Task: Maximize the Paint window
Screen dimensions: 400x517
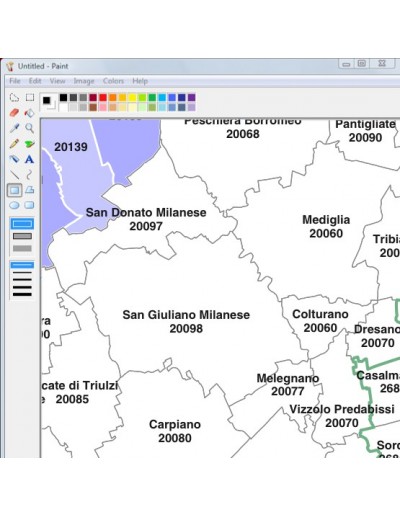Action: coord(362,64)
